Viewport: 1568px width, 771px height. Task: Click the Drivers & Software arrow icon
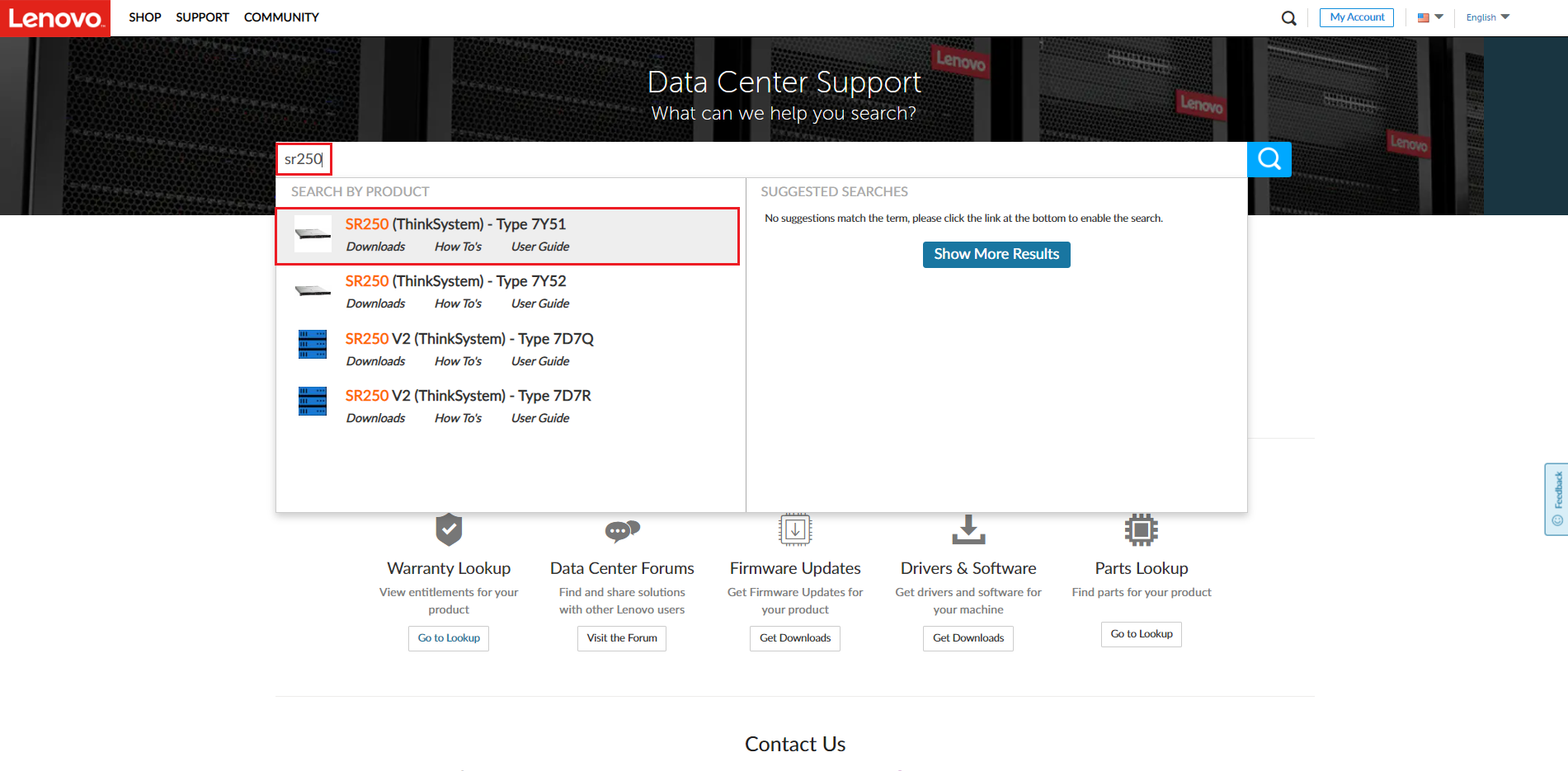[968, 530]
